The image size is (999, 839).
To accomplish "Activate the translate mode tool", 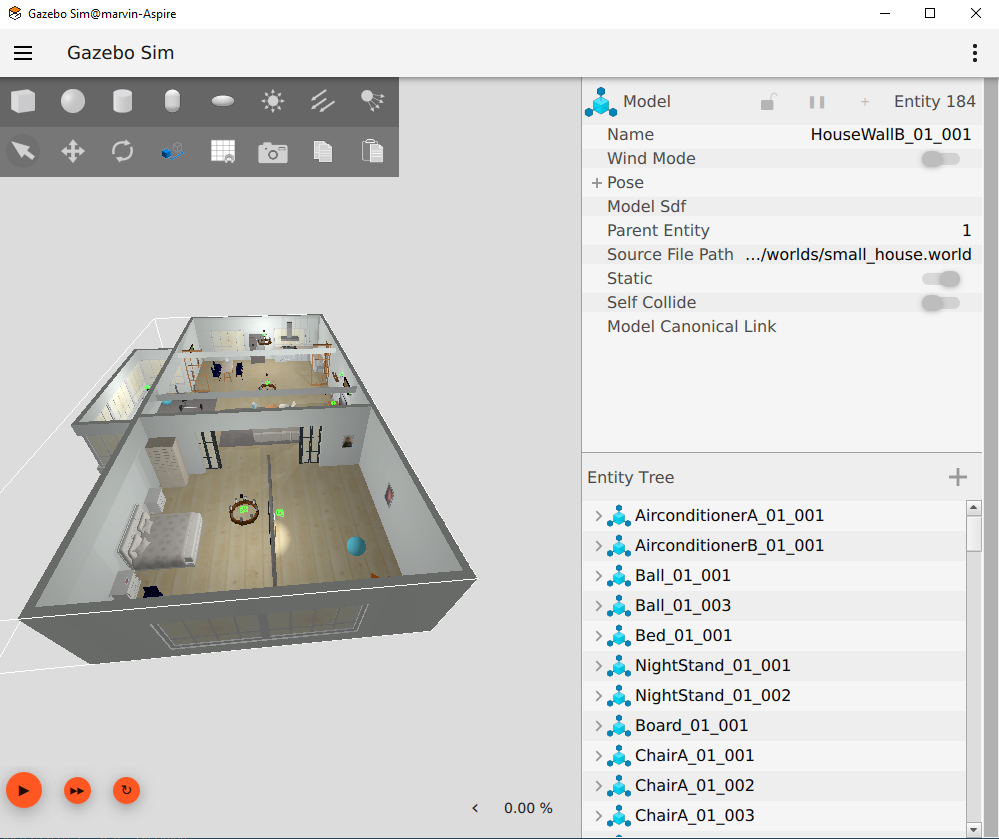I will (x=73, y=152).
